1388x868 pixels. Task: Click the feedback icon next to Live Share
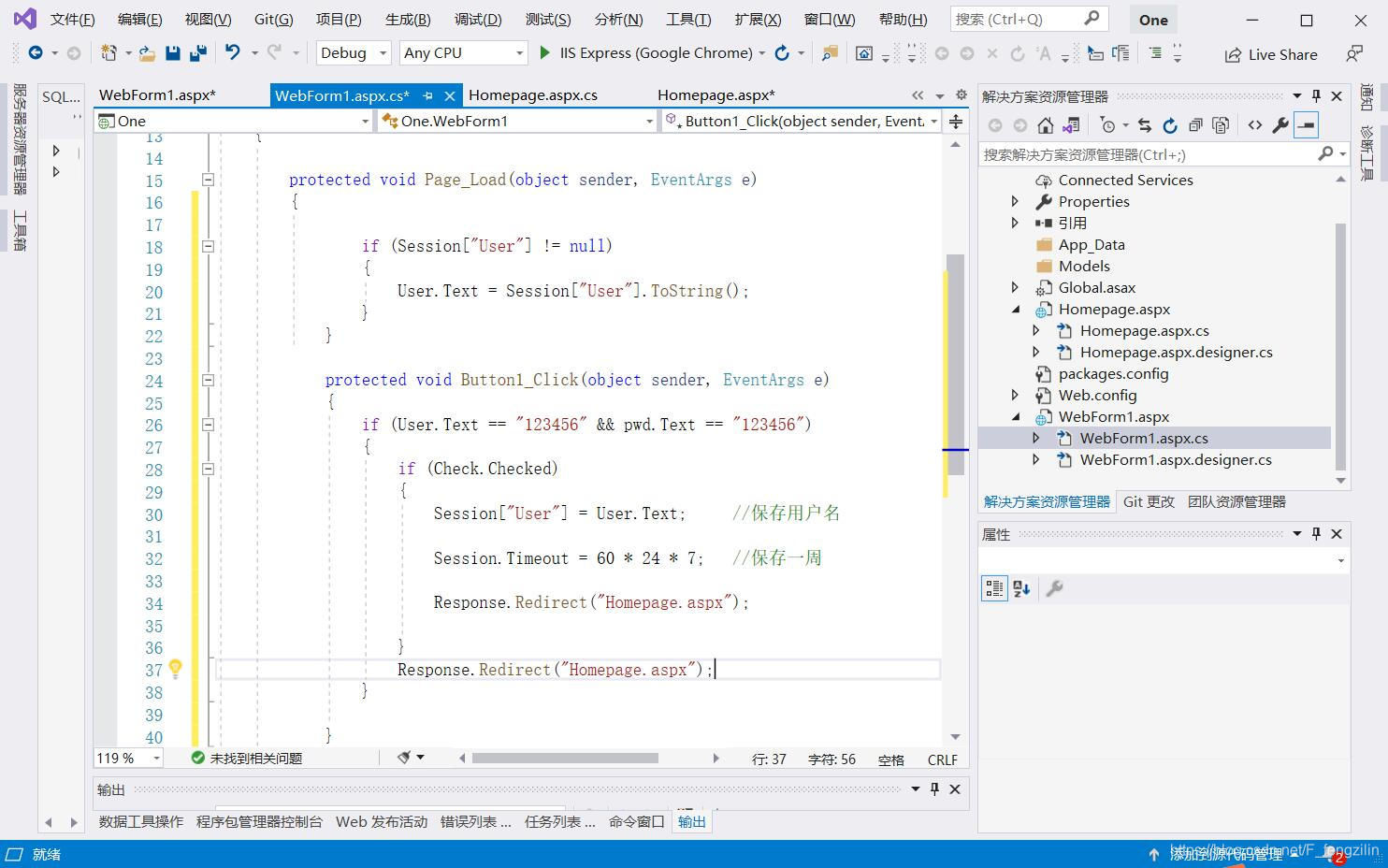(x=1353, y=54)
